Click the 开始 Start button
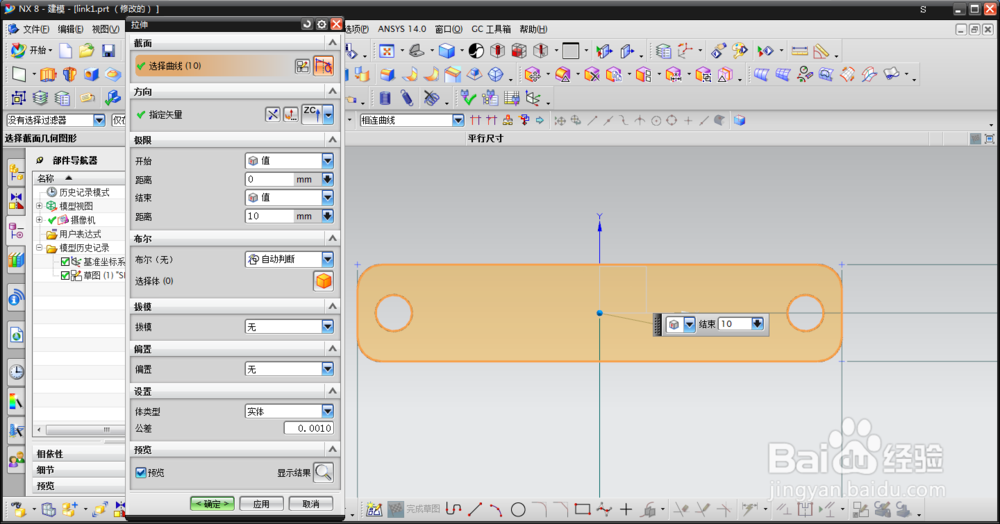 click(32, 50)
